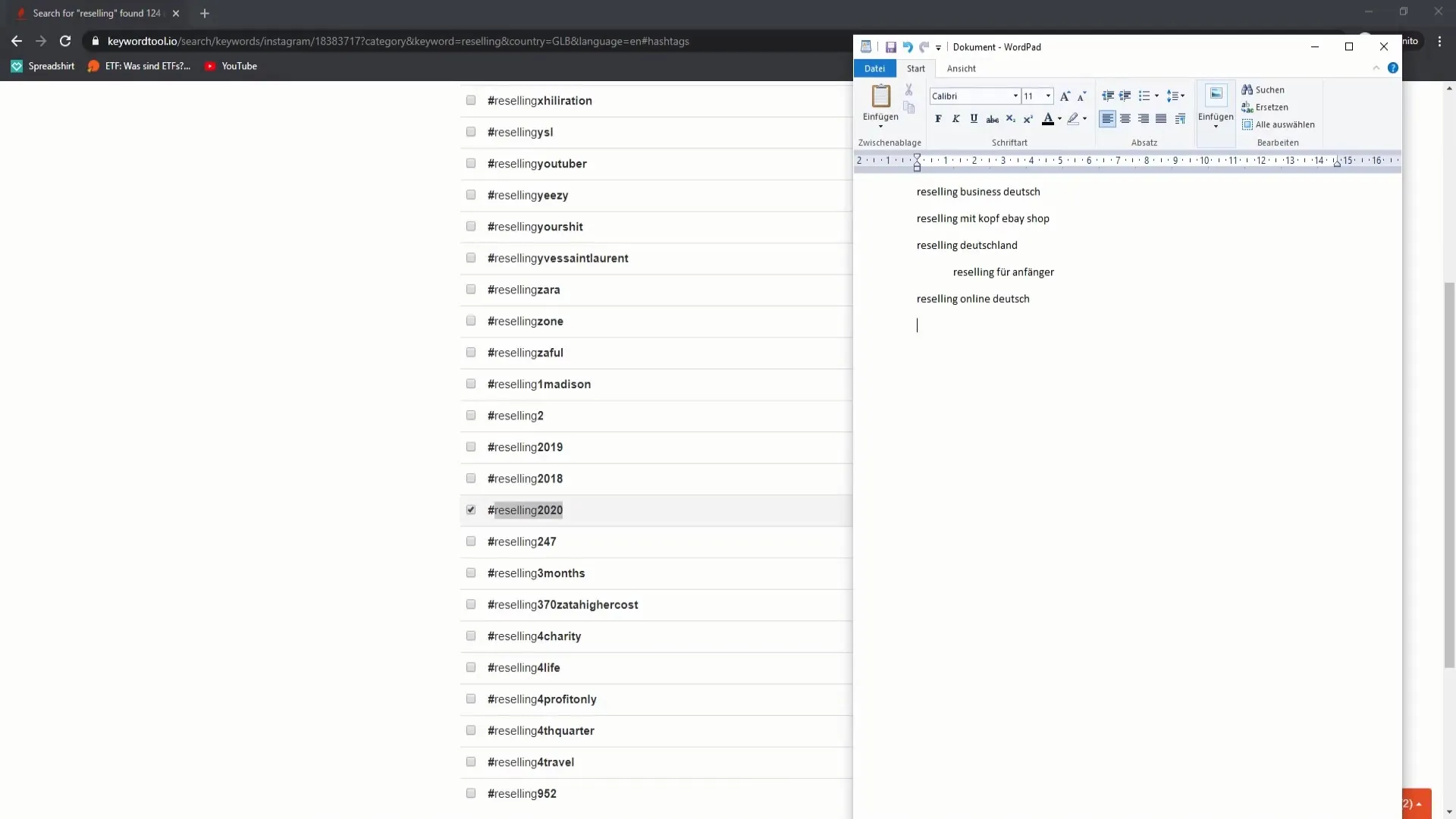Shrink font size with the smaller A icon
The height and width of the screenshot is (819, 1456).
tap(1081, 96)
